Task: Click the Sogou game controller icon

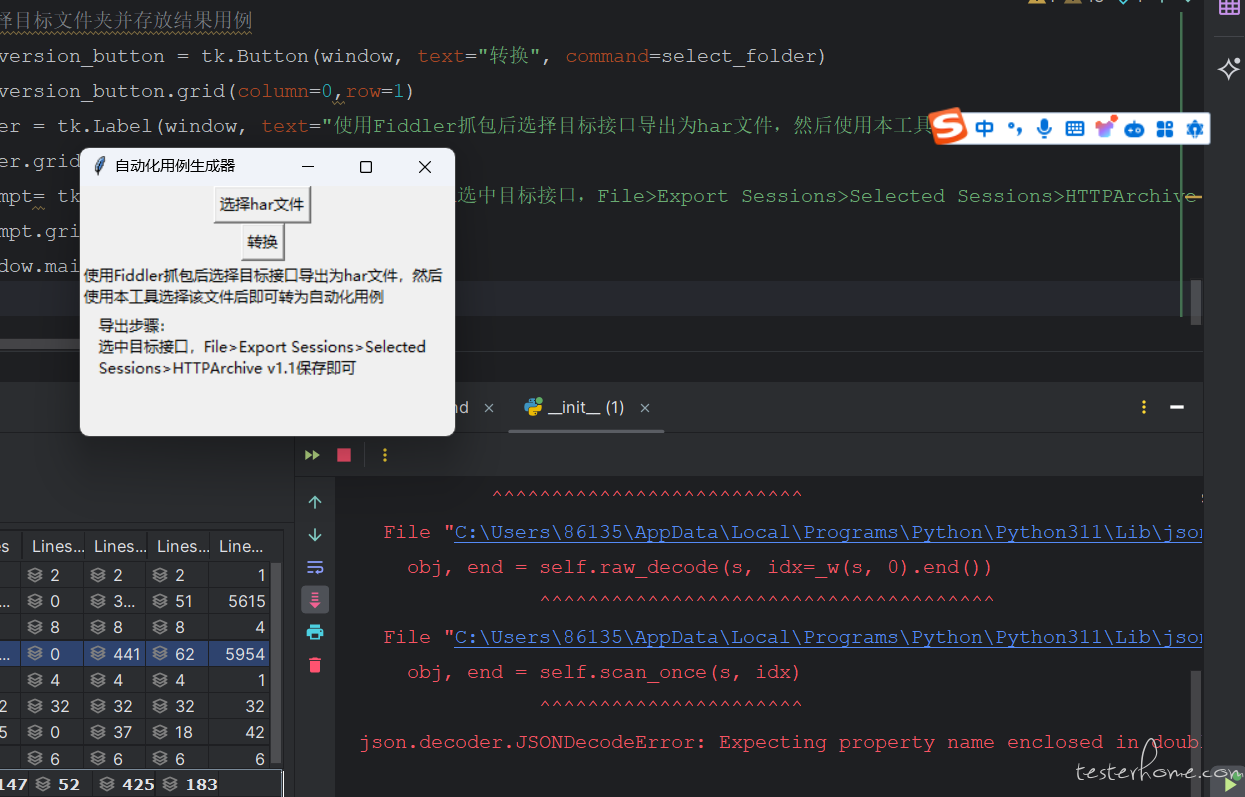Action: (x=1135, y=129)
